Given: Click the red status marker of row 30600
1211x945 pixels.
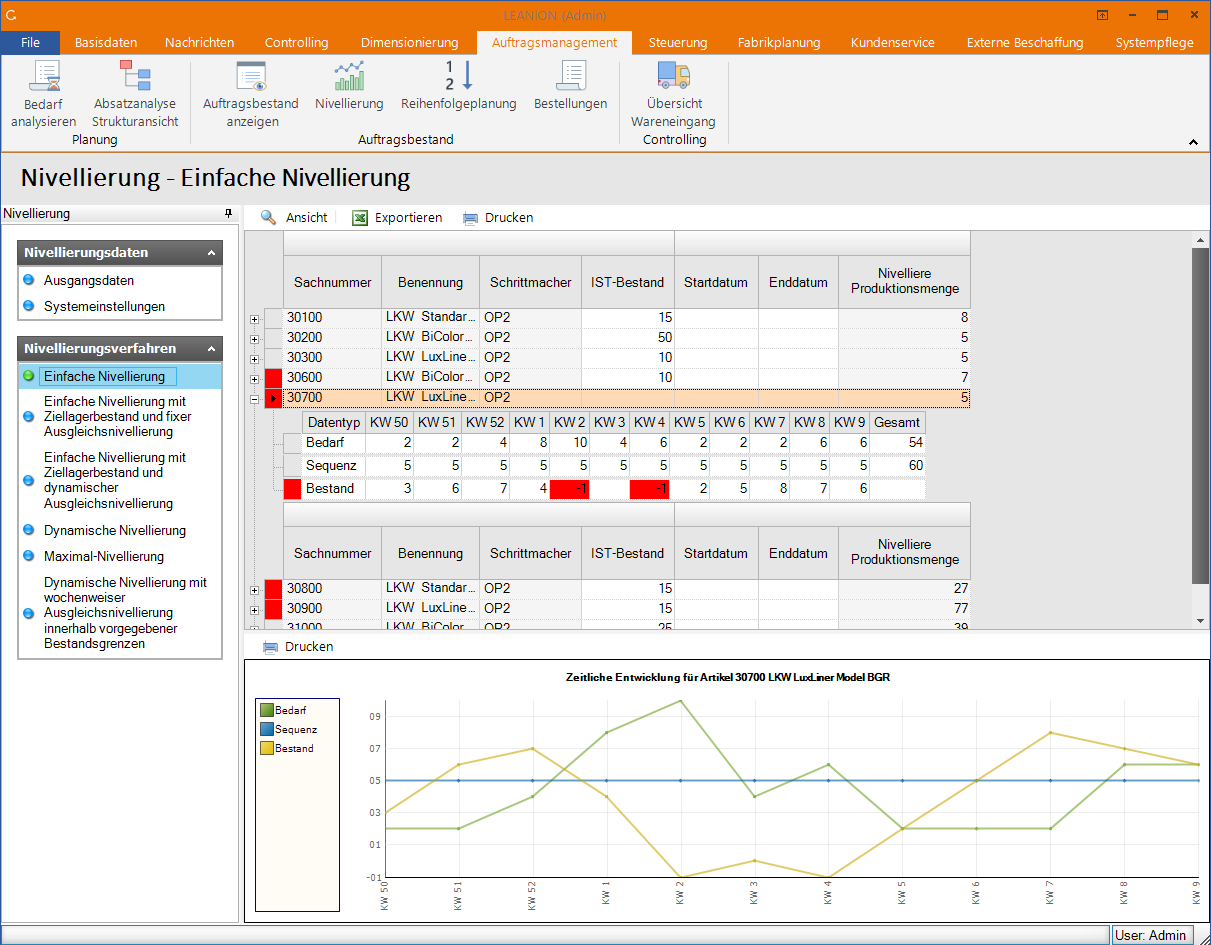Looking at the screenshot, I should click(274, 378).
